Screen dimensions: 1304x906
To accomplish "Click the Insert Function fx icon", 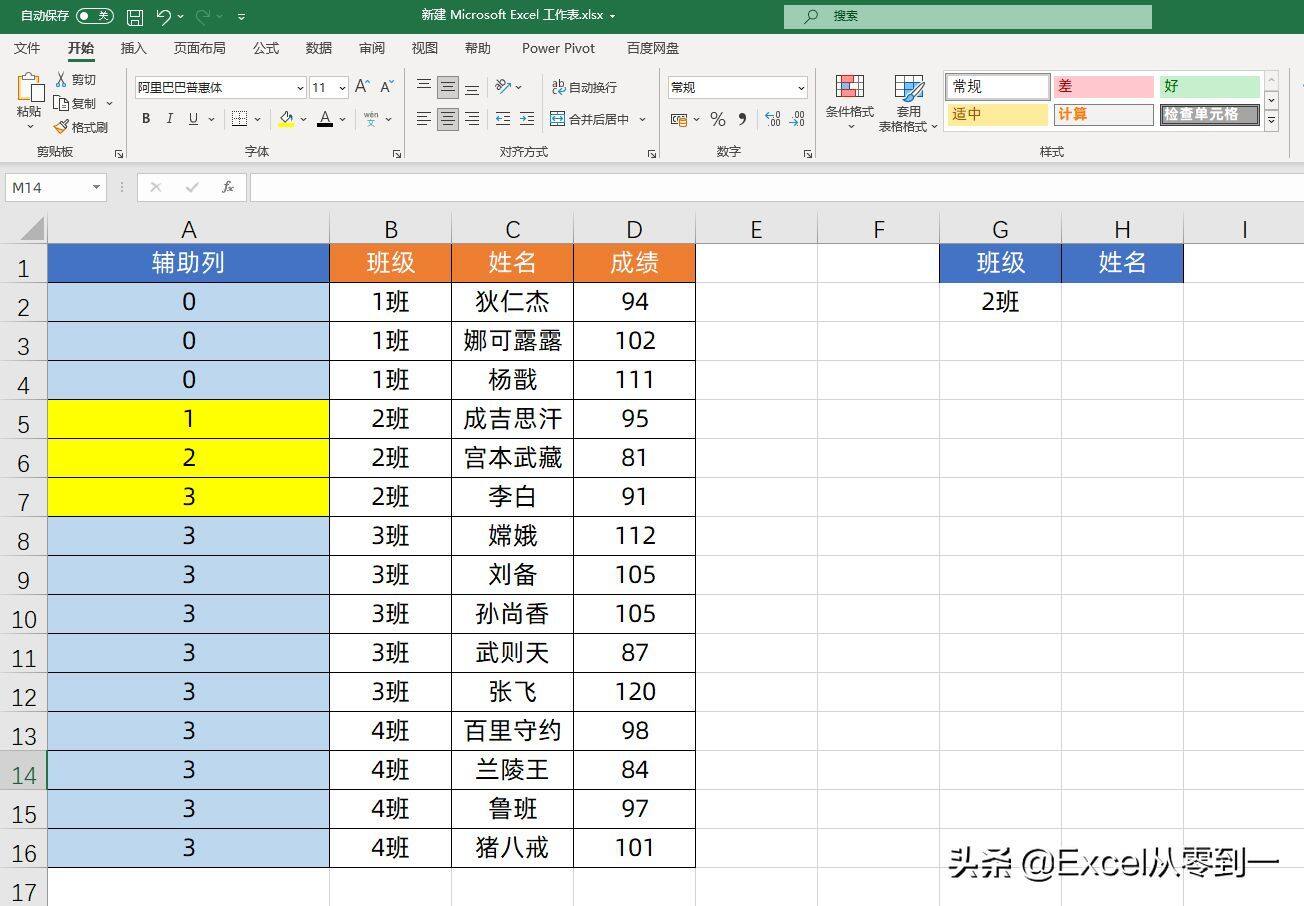I will [x=228, y=187].
